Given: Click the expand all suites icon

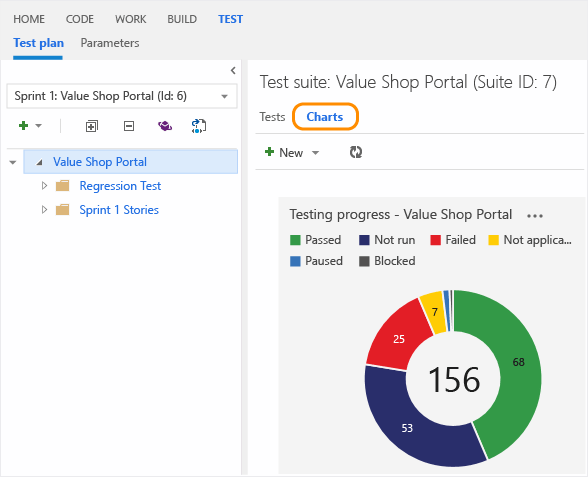Looking at the screenshot, I should pyautogui.click(x=92, y=126).
